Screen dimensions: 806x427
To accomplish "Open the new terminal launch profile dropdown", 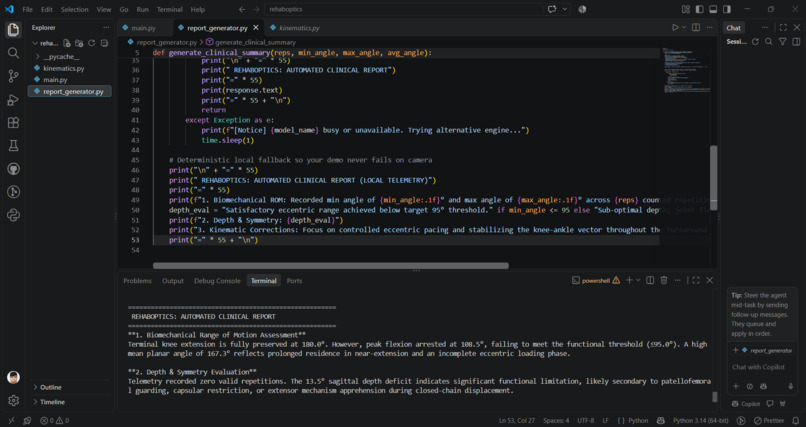I will pos(638,280).
